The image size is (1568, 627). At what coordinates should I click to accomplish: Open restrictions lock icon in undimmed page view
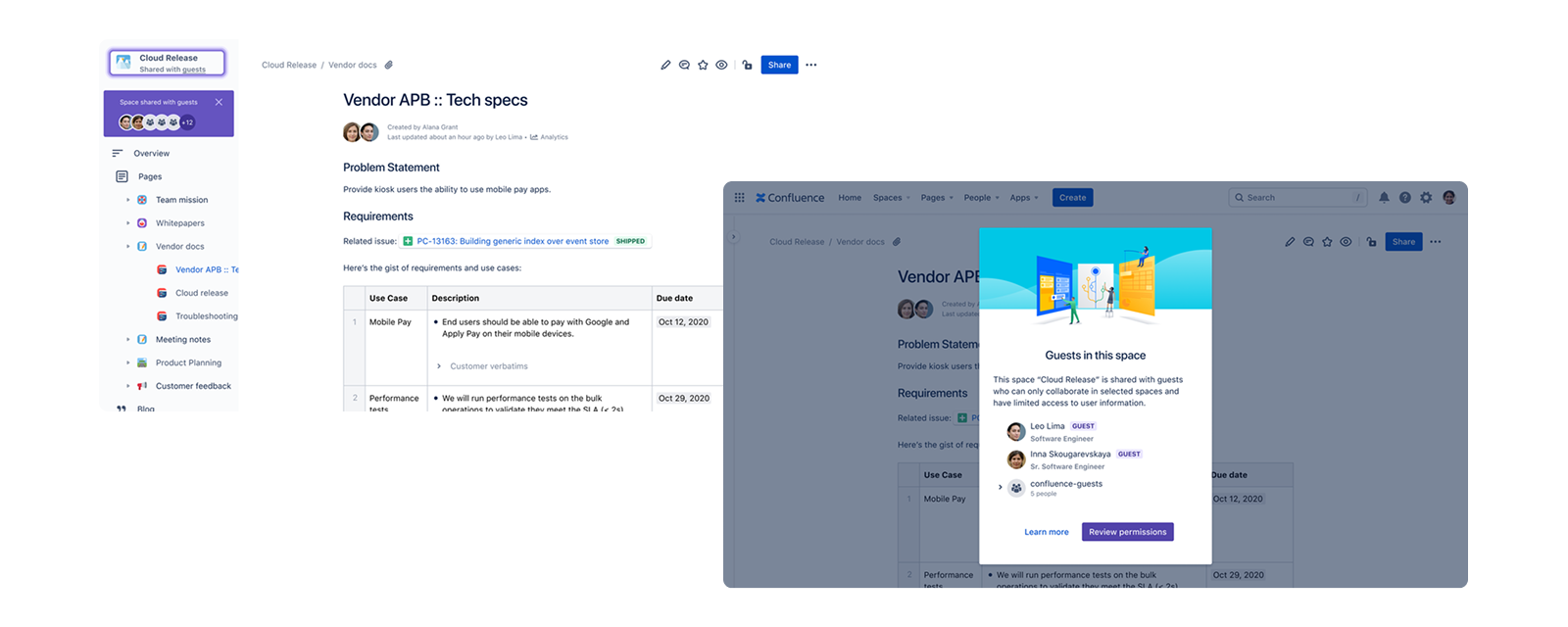pos(747,66)
